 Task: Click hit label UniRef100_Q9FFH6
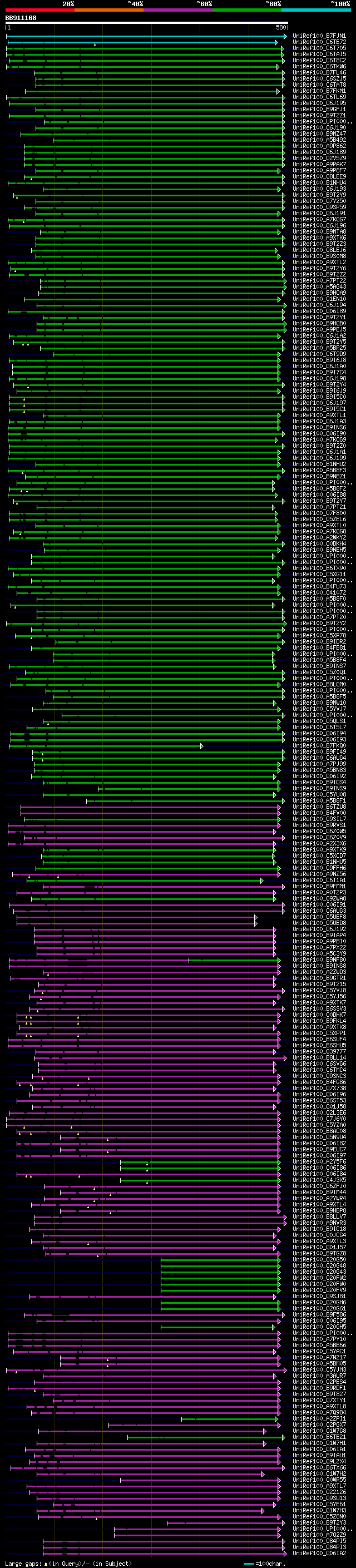point(319,868)
